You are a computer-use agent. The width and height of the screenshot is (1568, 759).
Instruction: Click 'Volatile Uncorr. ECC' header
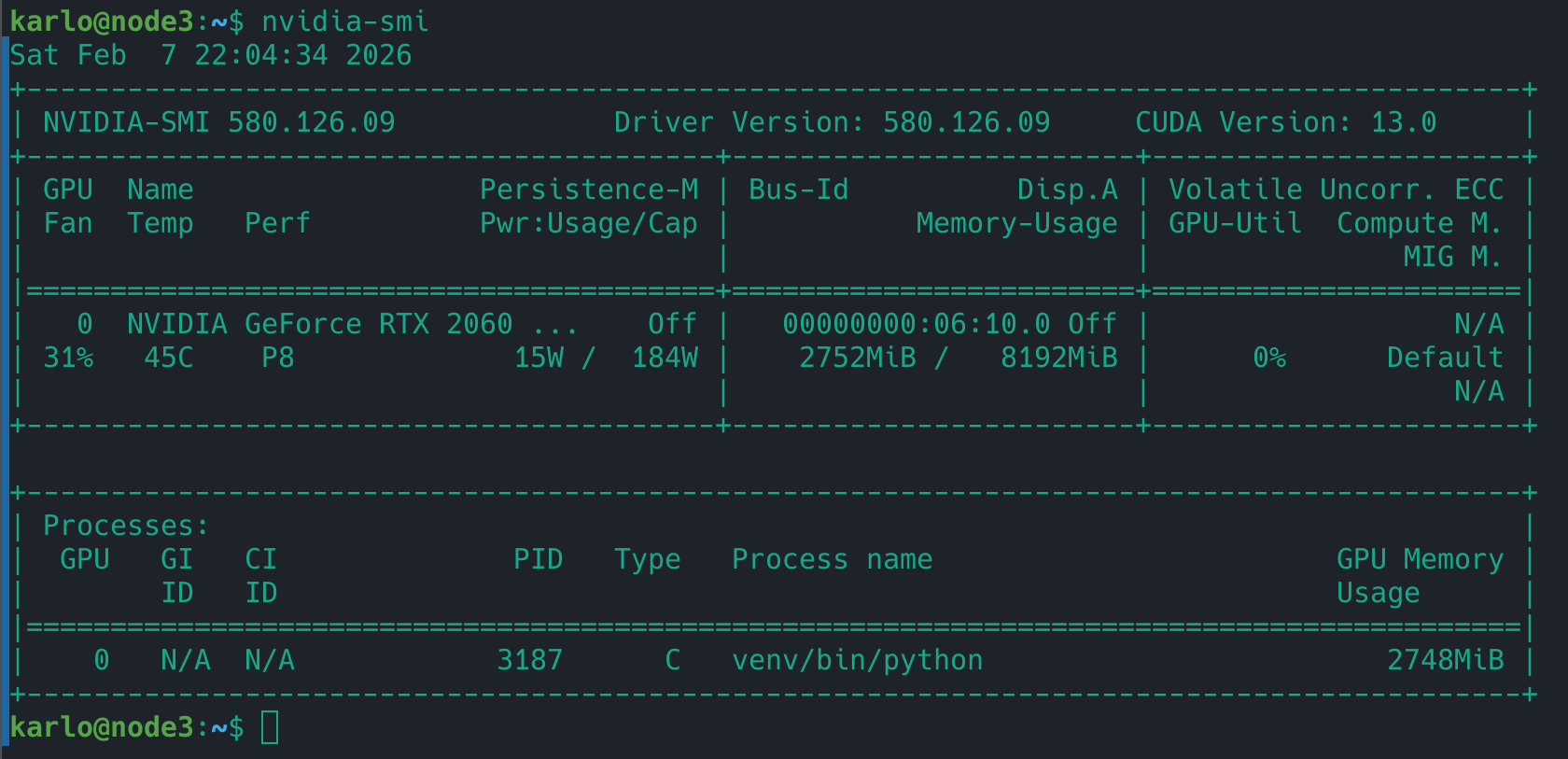(x=1337, y=190)
